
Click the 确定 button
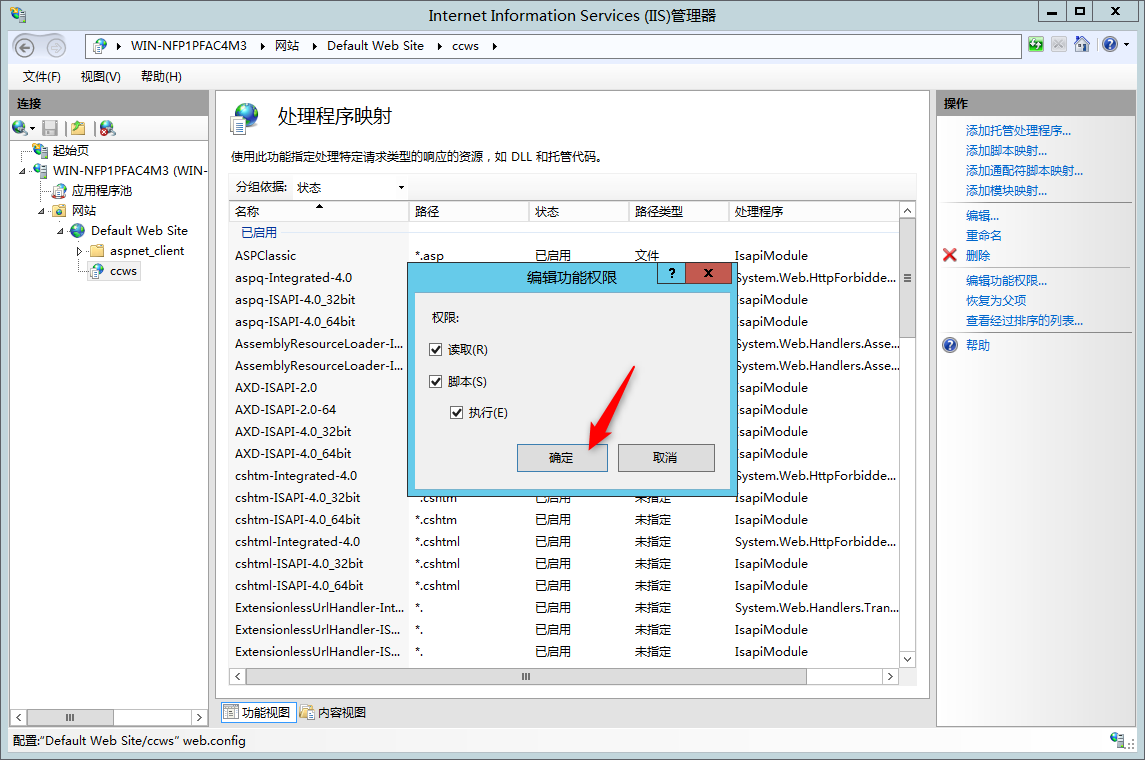coord(562,458)
